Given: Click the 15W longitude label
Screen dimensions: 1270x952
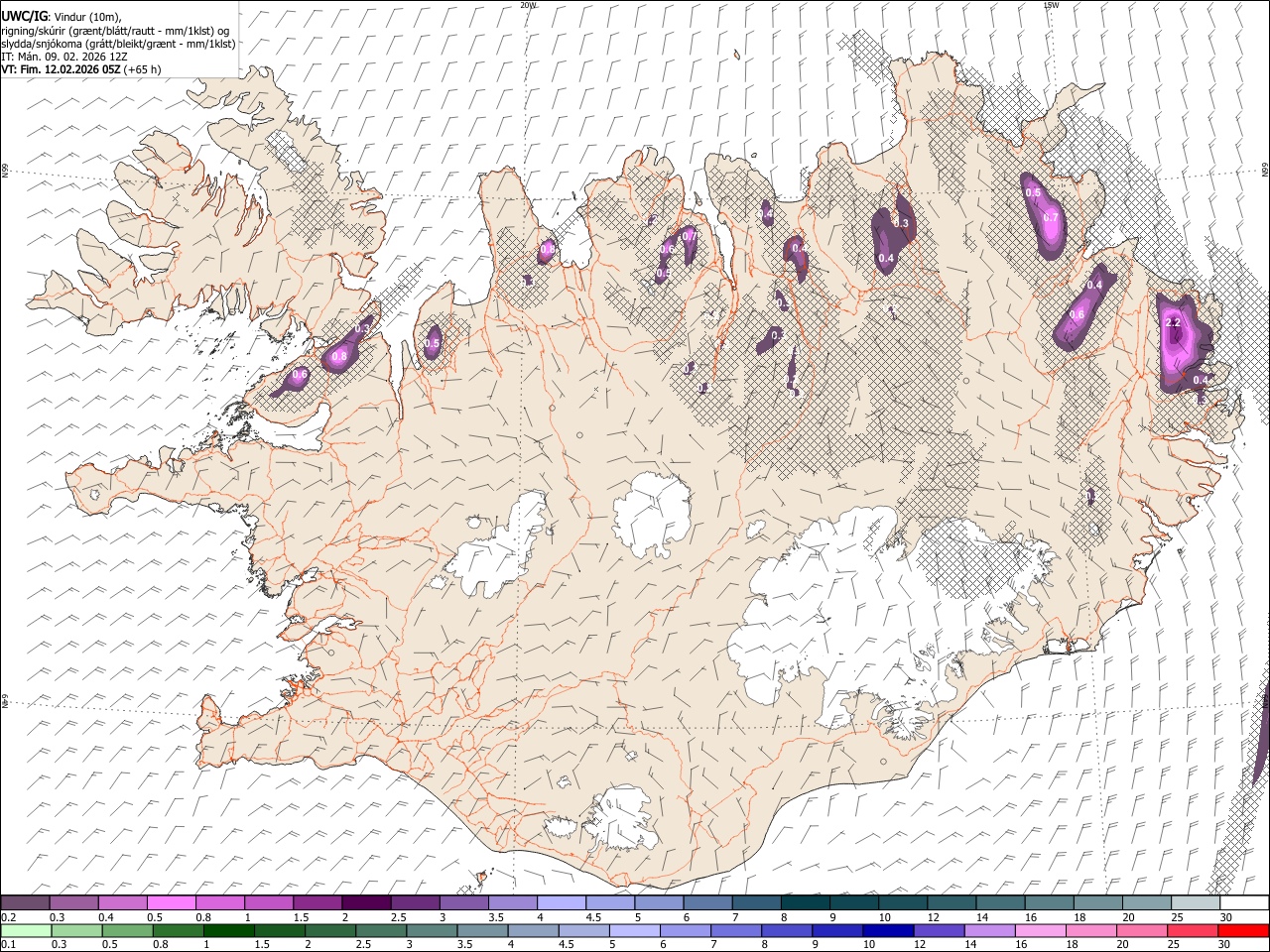Looking at the screenshot, I should coord(1052,5).
